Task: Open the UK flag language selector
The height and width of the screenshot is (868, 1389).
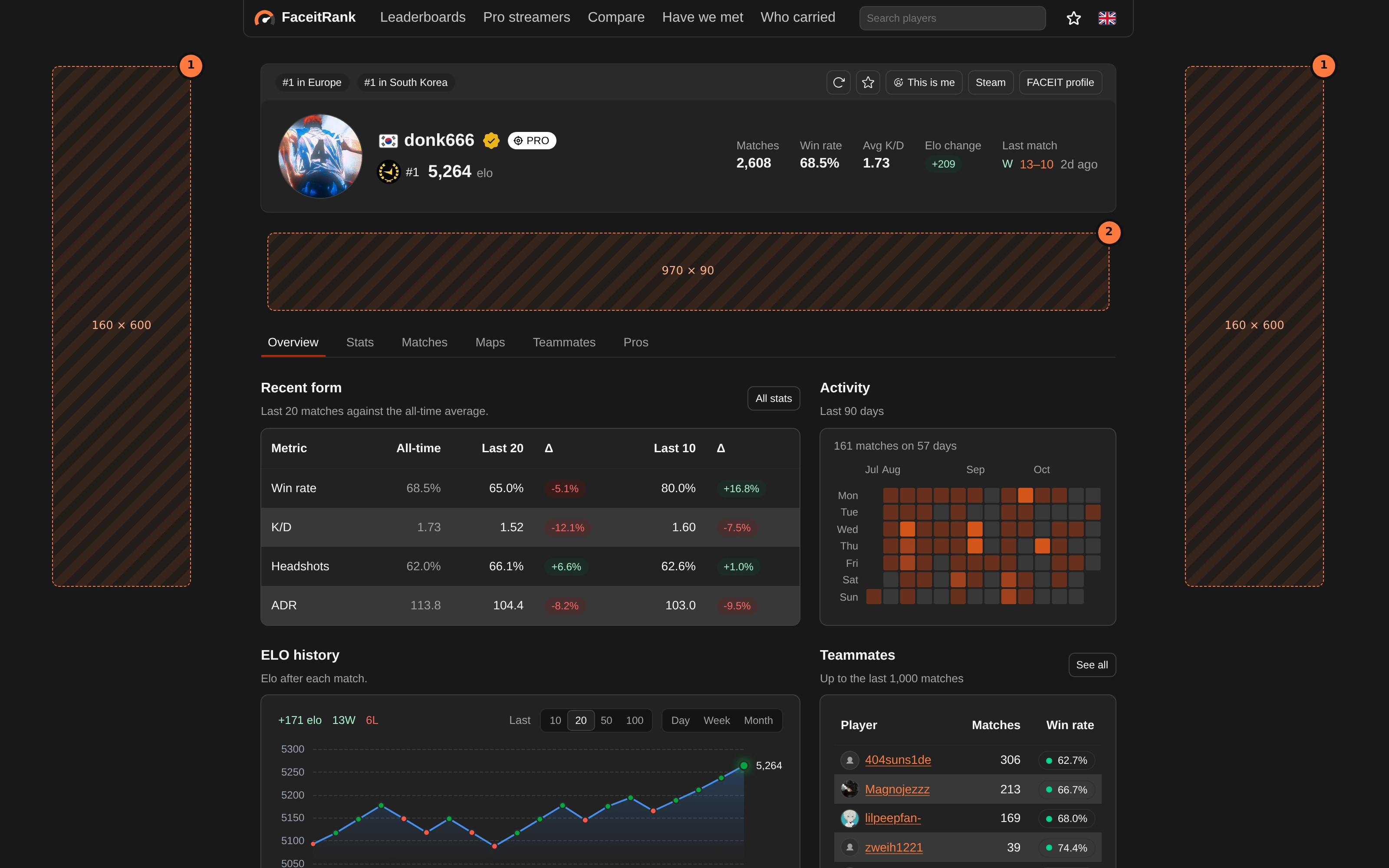Action: coord(1107,18)
